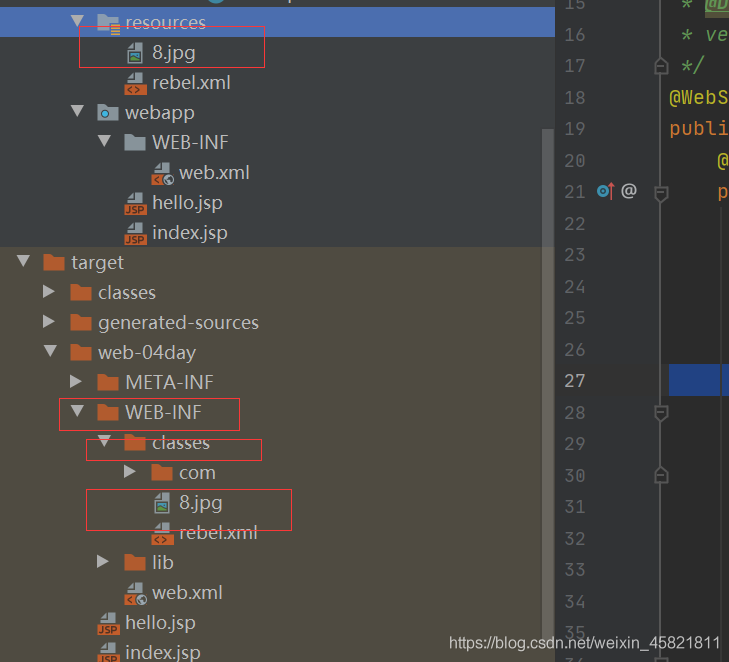Click the override method gutter icon on line 21

click(x=605, y=190)
